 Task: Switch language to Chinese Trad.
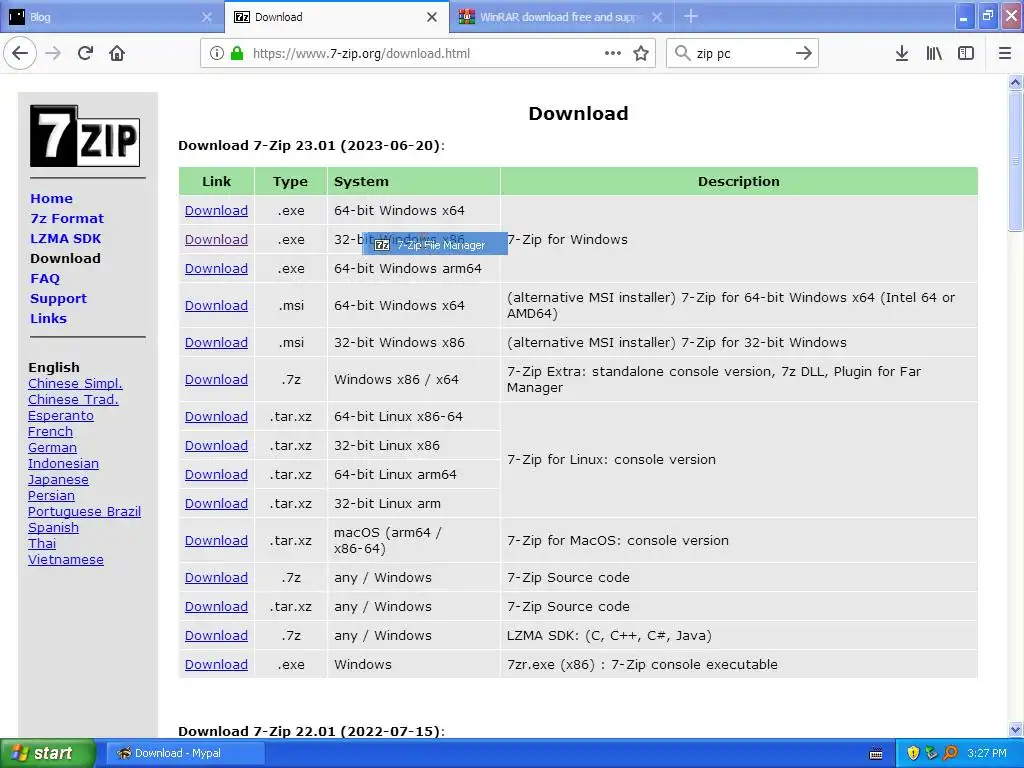click(x=73, y=400)
